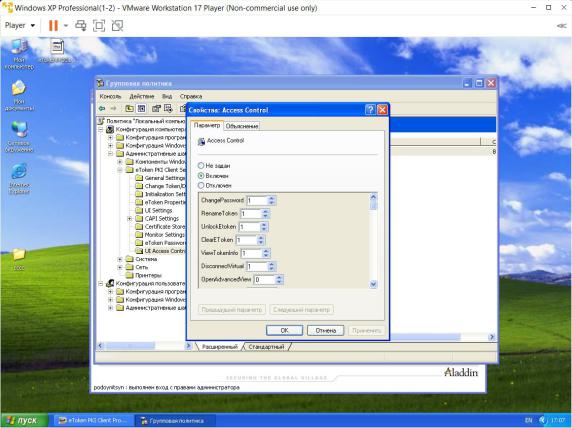Select the yellow folder icon on desktop
Image resolution: width=572 pixels, height=428 pixels.
pos(19,259)
